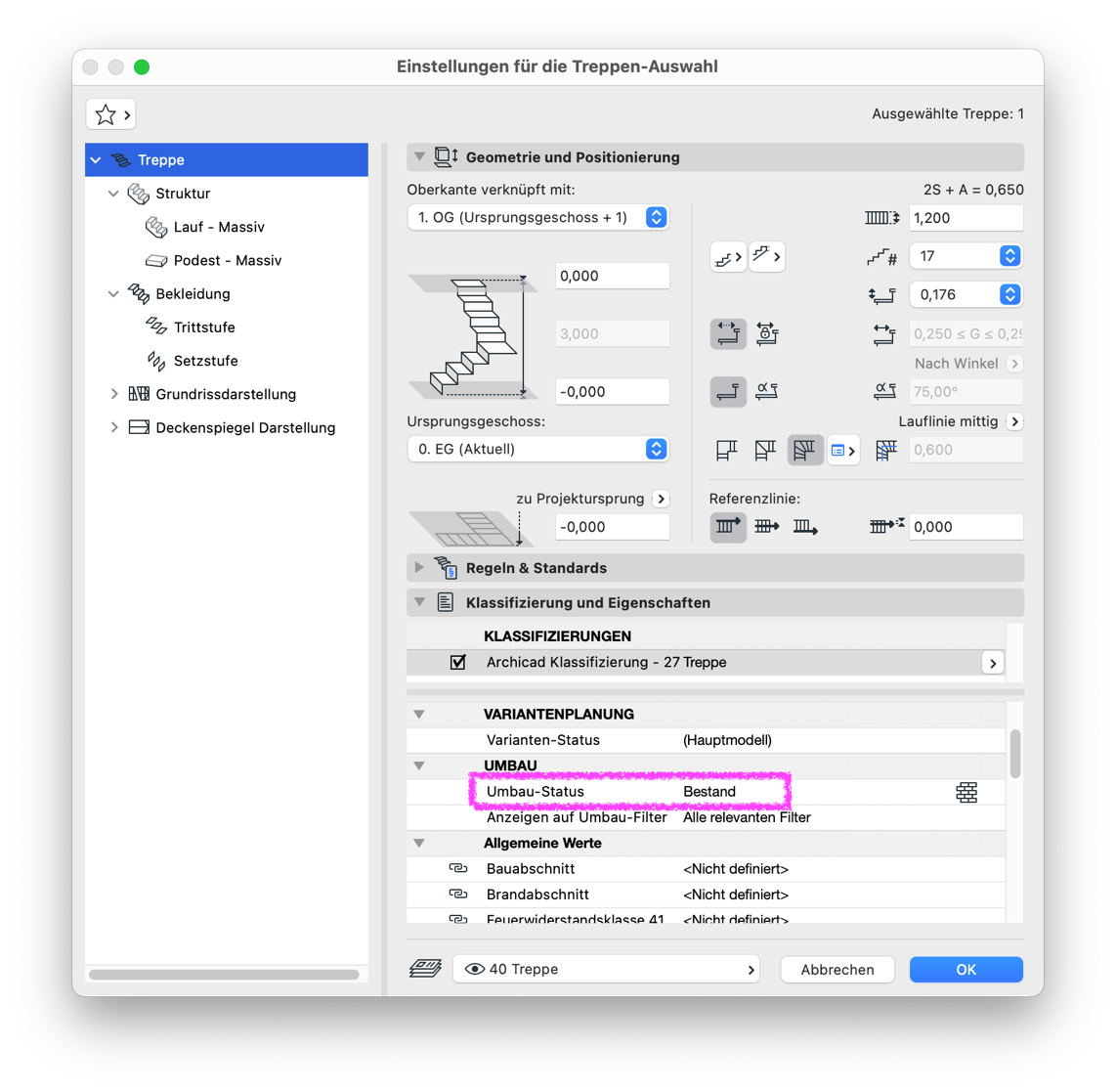Screen dimensions: 1116x1092
Task: Set reference line to left side
Action: [x=728, y=527]
